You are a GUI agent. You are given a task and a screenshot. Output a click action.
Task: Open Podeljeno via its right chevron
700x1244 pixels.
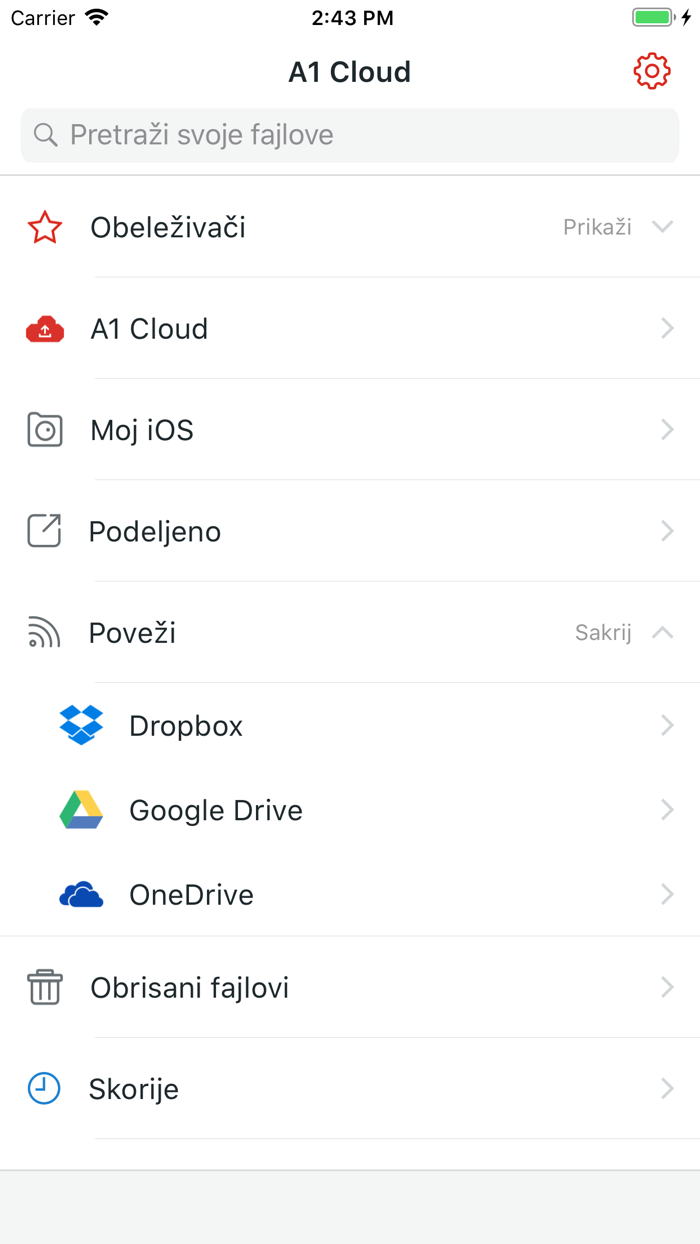tap(667, 531)
